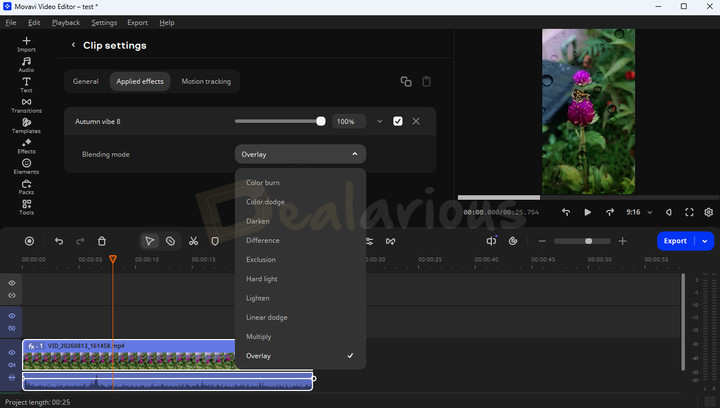Toggle the Autumn vibe 8 effect checkbox
Image resolution: width=720 pixels, height=408 pixels.
pyautogui.click(x=398, y=121)
